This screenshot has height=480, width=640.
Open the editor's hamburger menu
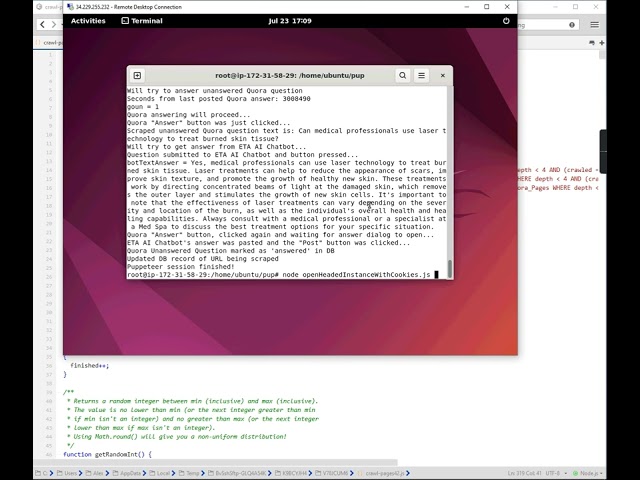pos(594,25)
